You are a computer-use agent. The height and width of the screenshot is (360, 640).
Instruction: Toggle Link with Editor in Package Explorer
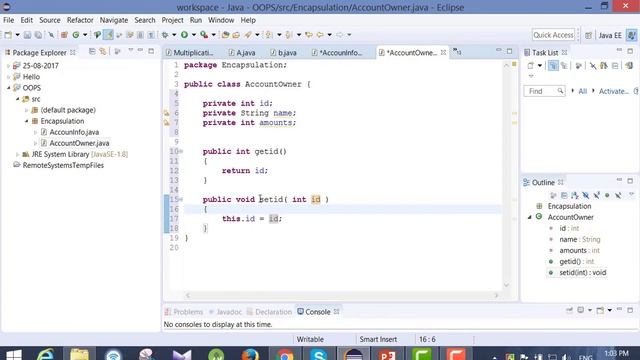tap(102, 51)
